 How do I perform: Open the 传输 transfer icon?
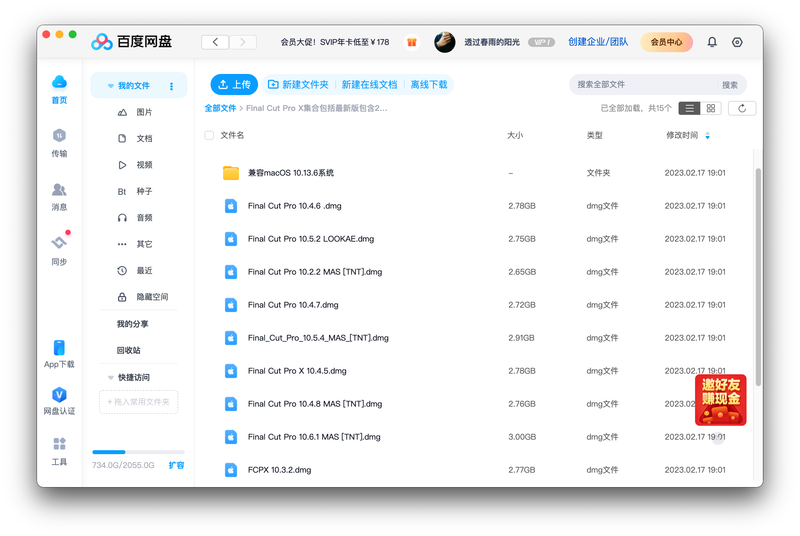59,136
